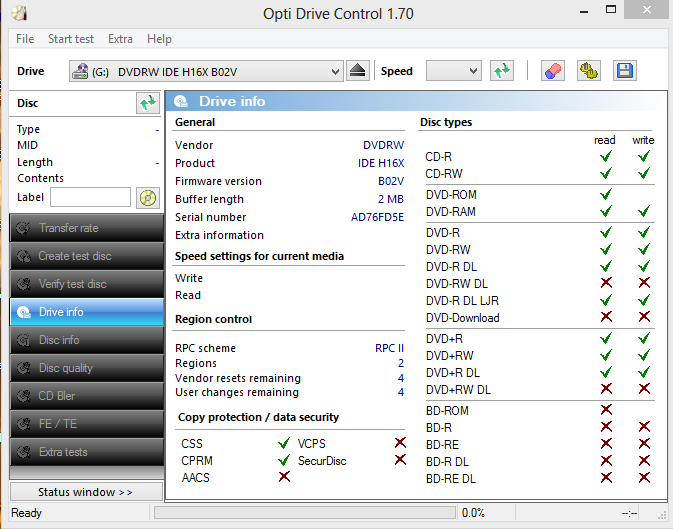Click the Drive info header disc icon
This screenshot has width=673, height=529.
click(x=181, y=101)
